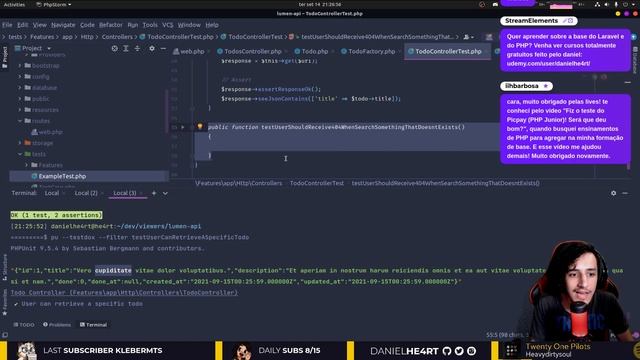Click Todo Controller link in terminal output

[124, 293]
